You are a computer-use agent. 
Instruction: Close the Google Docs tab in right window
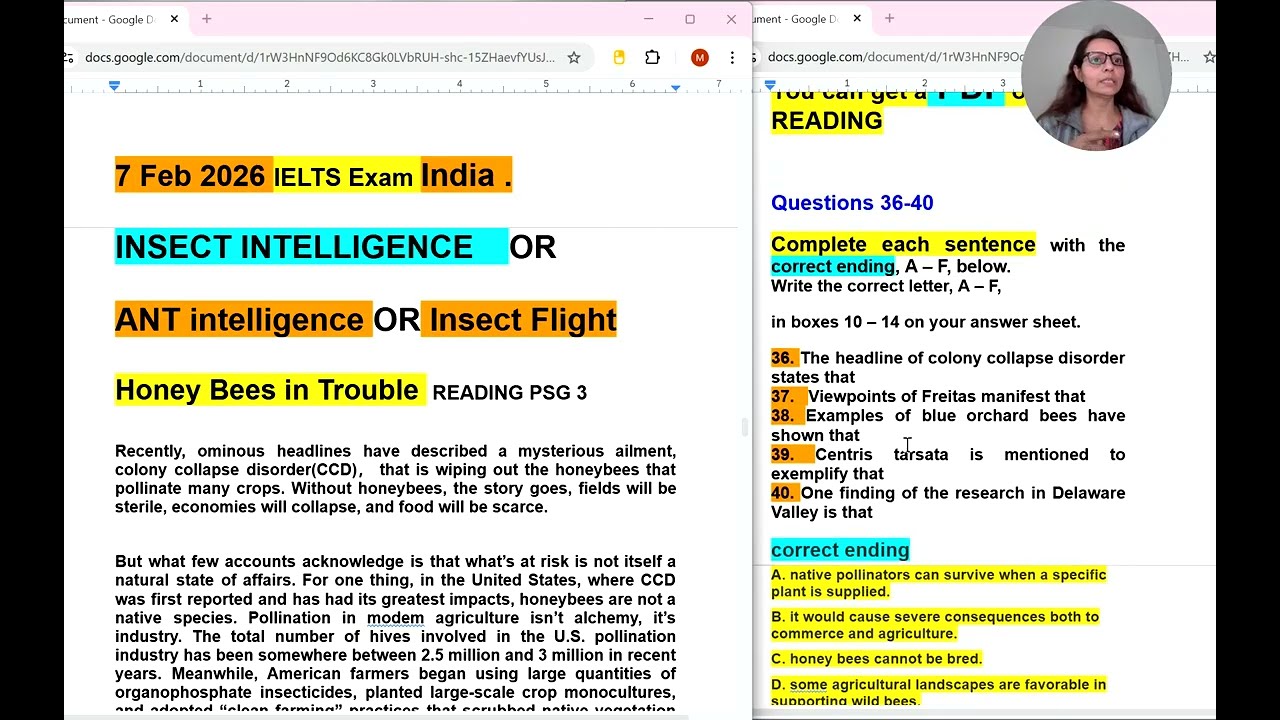pos(857,19)
